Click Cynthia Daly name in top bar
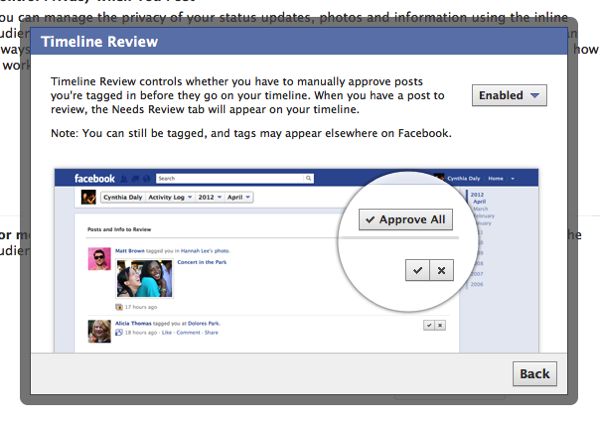Screen dimensions: 600x425 click(x=463, y=179)
